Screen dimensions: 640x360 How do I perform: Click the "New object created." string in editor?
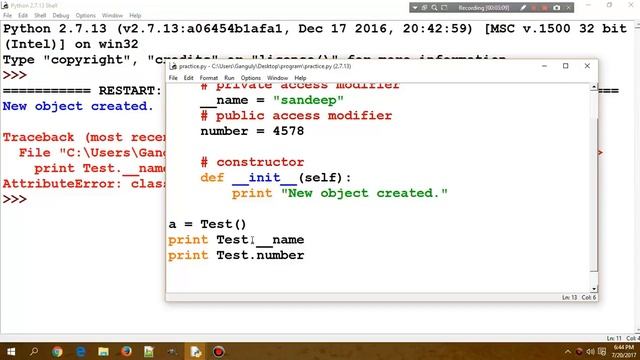[364, 193]
